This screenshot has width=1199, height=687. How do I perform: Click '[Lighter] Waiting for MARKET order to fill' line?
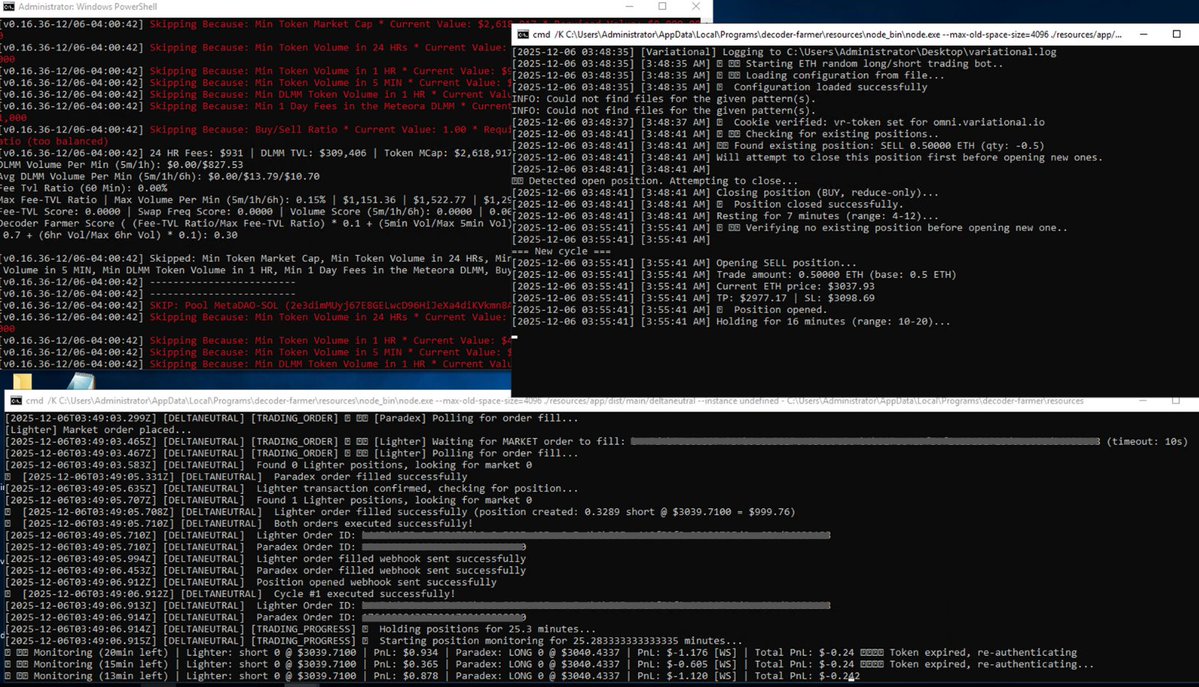596,441
